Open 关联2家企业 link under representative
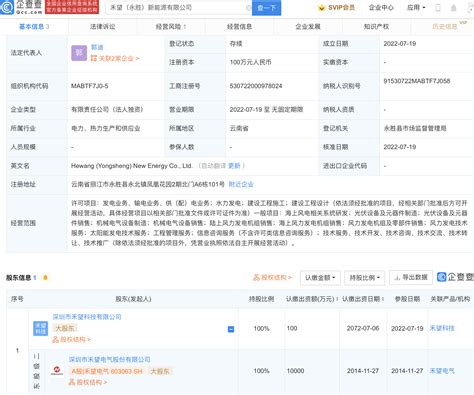The width and height of the screenshot is (474, 395). pos(115,58)
